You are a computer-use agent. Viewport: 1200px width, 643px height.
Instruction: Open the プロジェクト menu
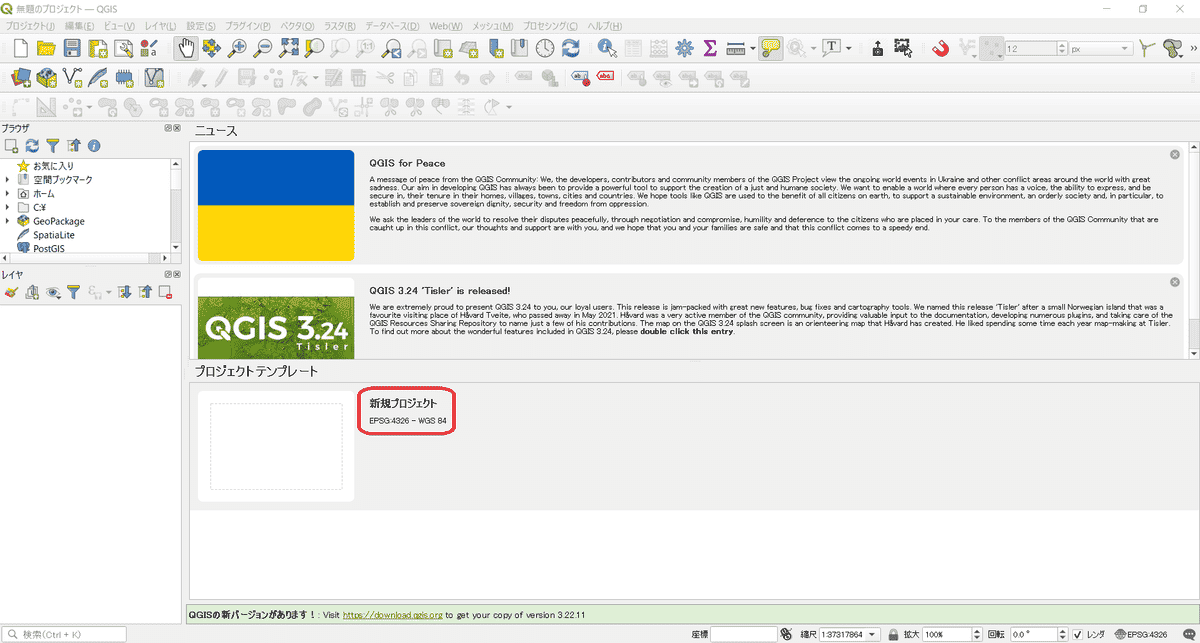point(30,24)
